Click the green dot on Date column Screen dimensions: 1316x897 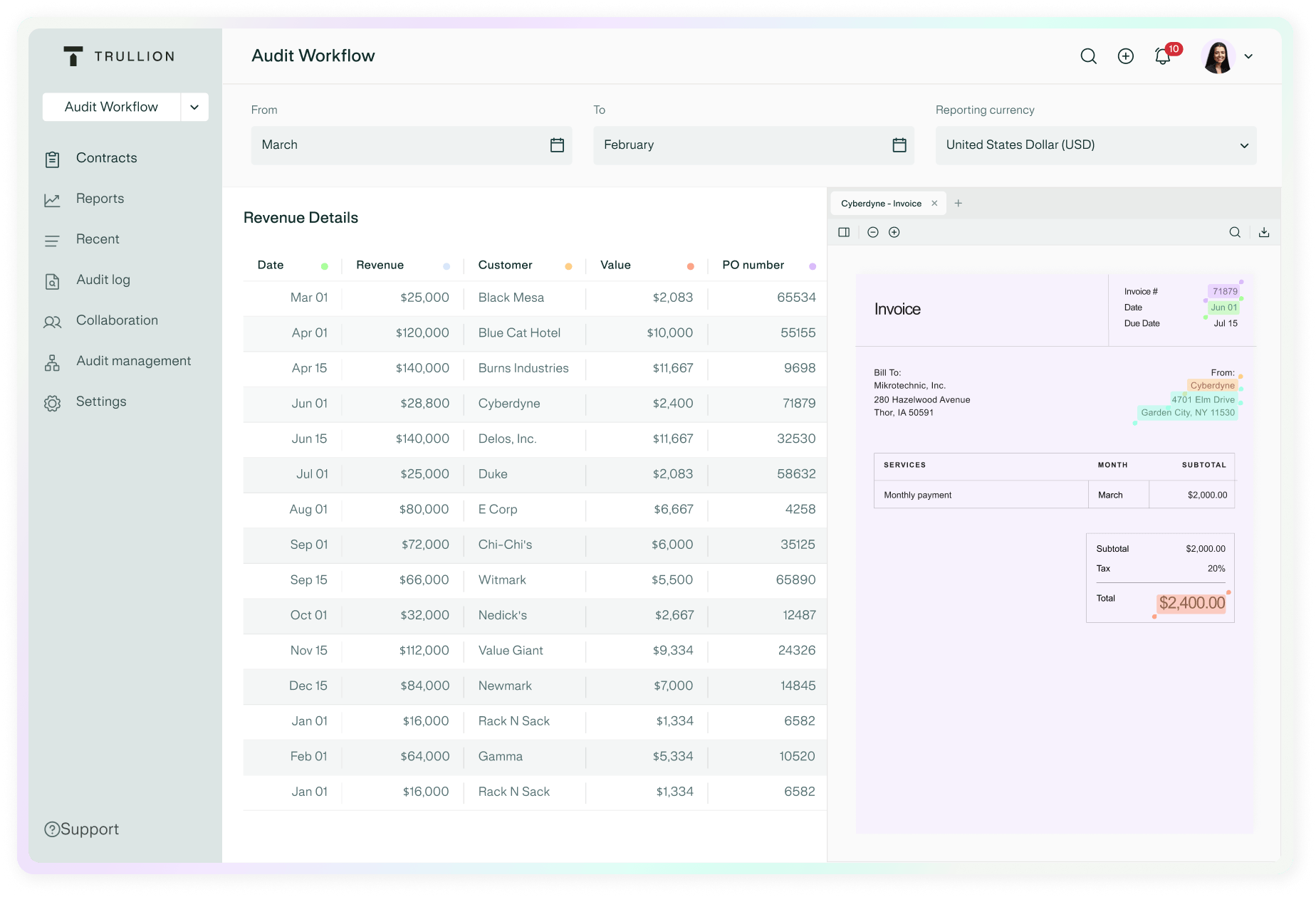click(x=325, y=266)
